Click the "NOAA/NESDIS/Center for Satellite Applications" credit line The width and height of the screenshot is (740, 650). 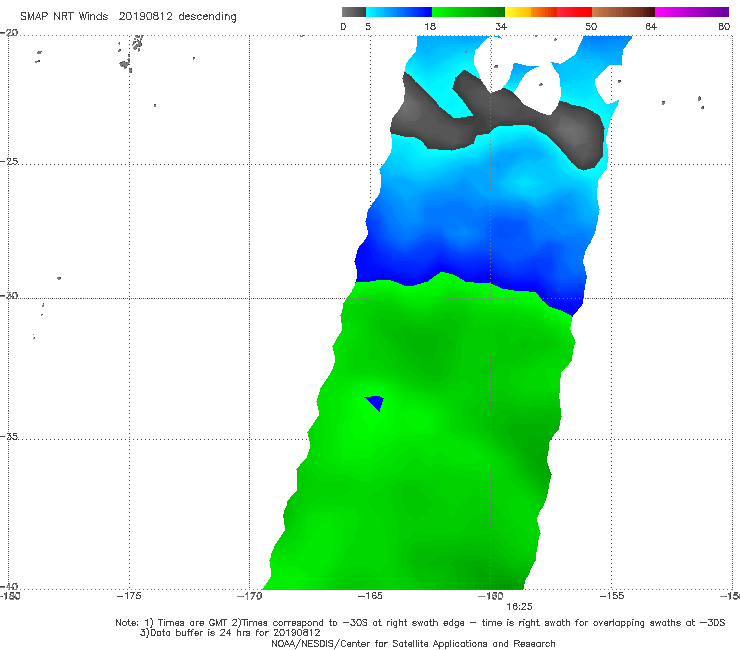[x=413, y=643]
